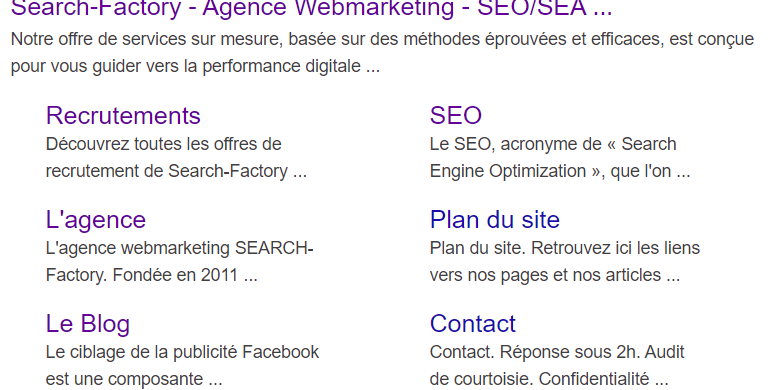
Task: Click the 'Engine Optimization' text line
Action: [x=560, y=171]
